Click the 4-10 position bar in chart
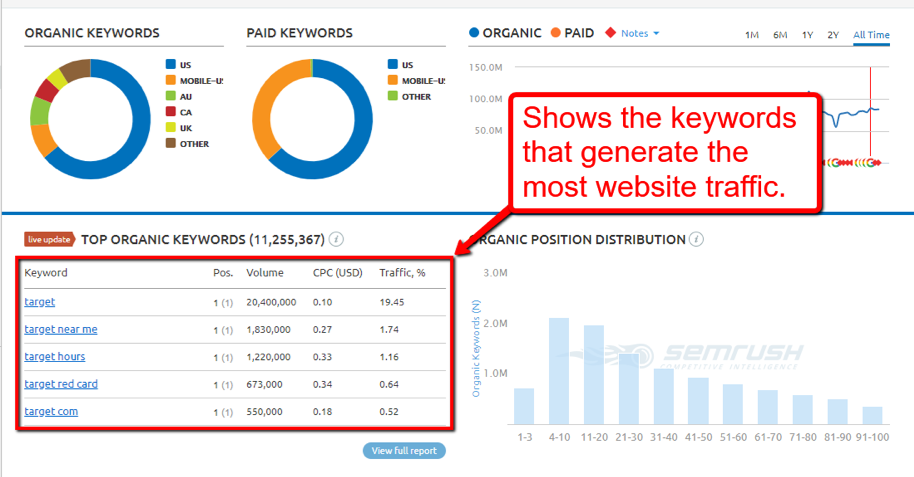 pyautogui.click(x=559, y=370)
